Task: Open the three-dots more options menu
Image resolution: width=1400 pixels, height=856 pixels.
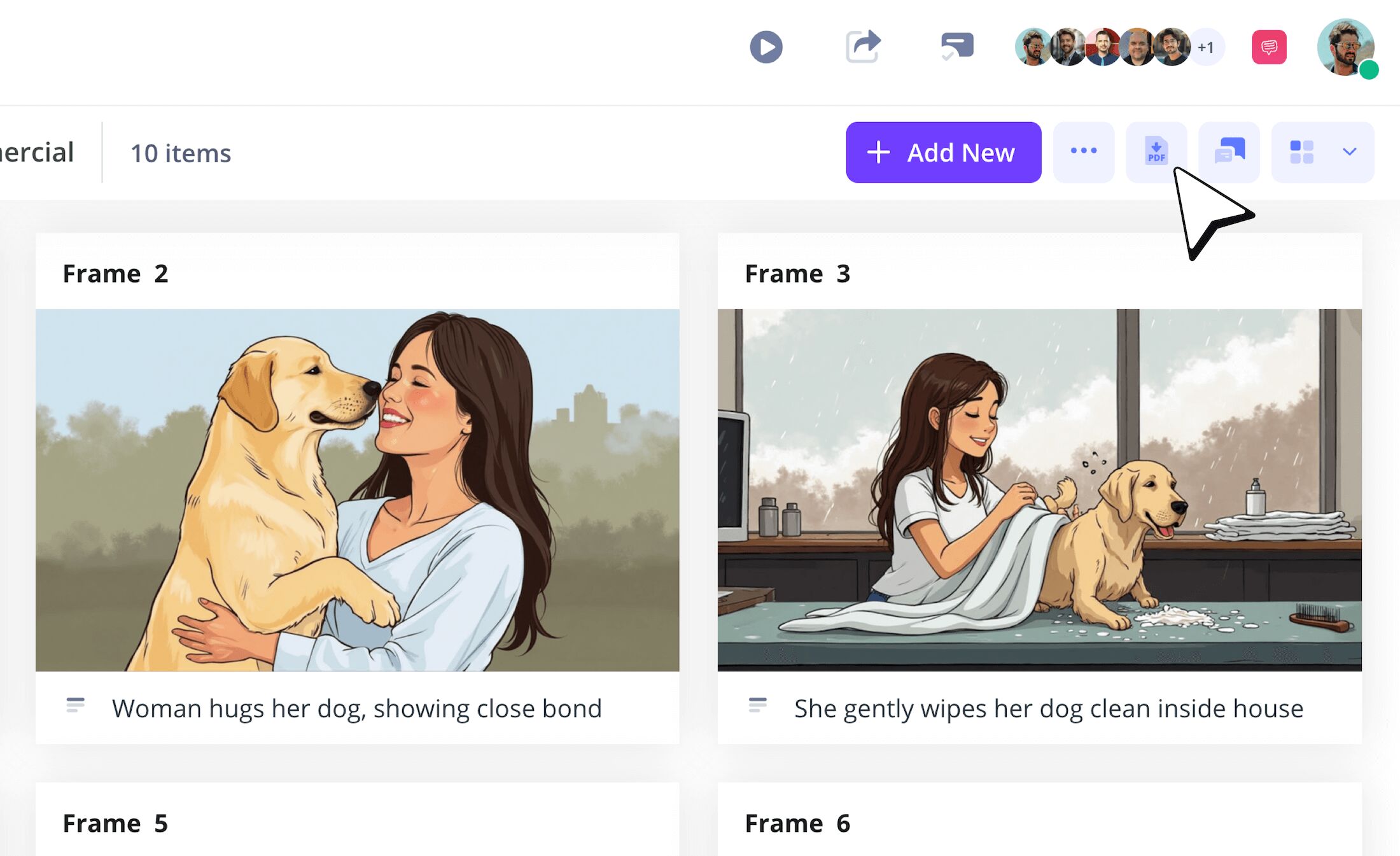Action: (1083, 151)
